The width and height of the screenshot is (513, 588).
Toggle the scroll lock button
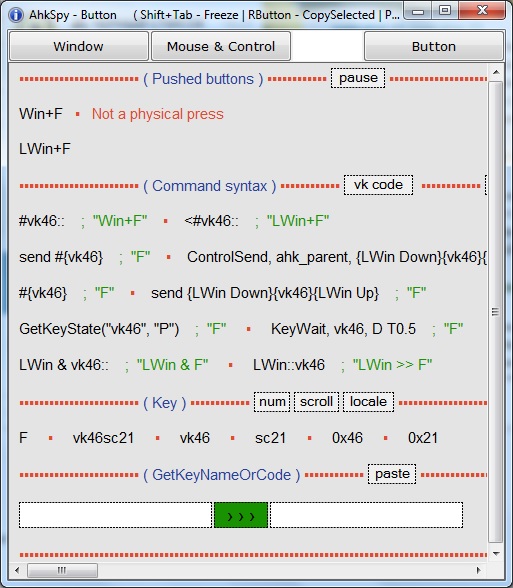tap(316, 402)
